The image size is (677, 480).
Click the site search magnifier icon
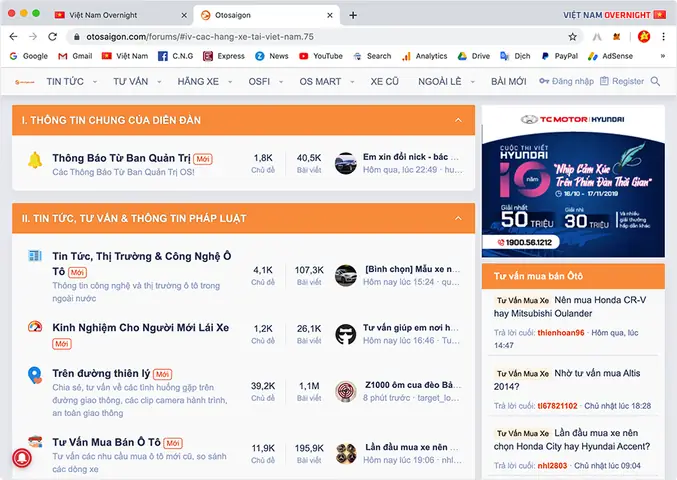[655, 81]
